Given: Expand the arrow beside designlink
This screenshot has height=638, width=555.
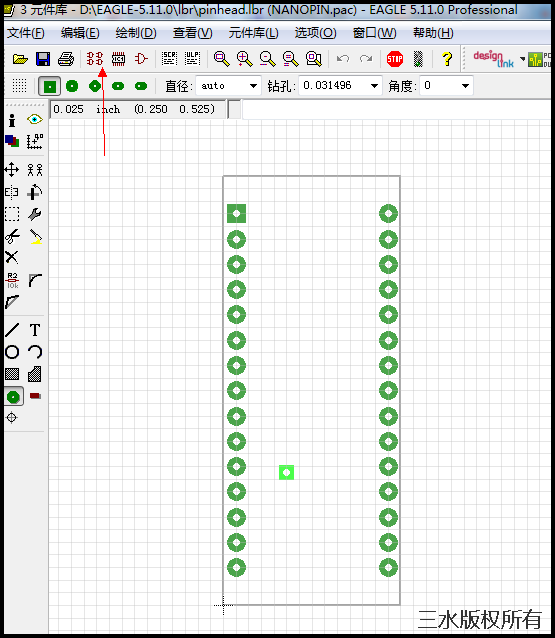Looking at the screenshot, I should tap(522, 59).
